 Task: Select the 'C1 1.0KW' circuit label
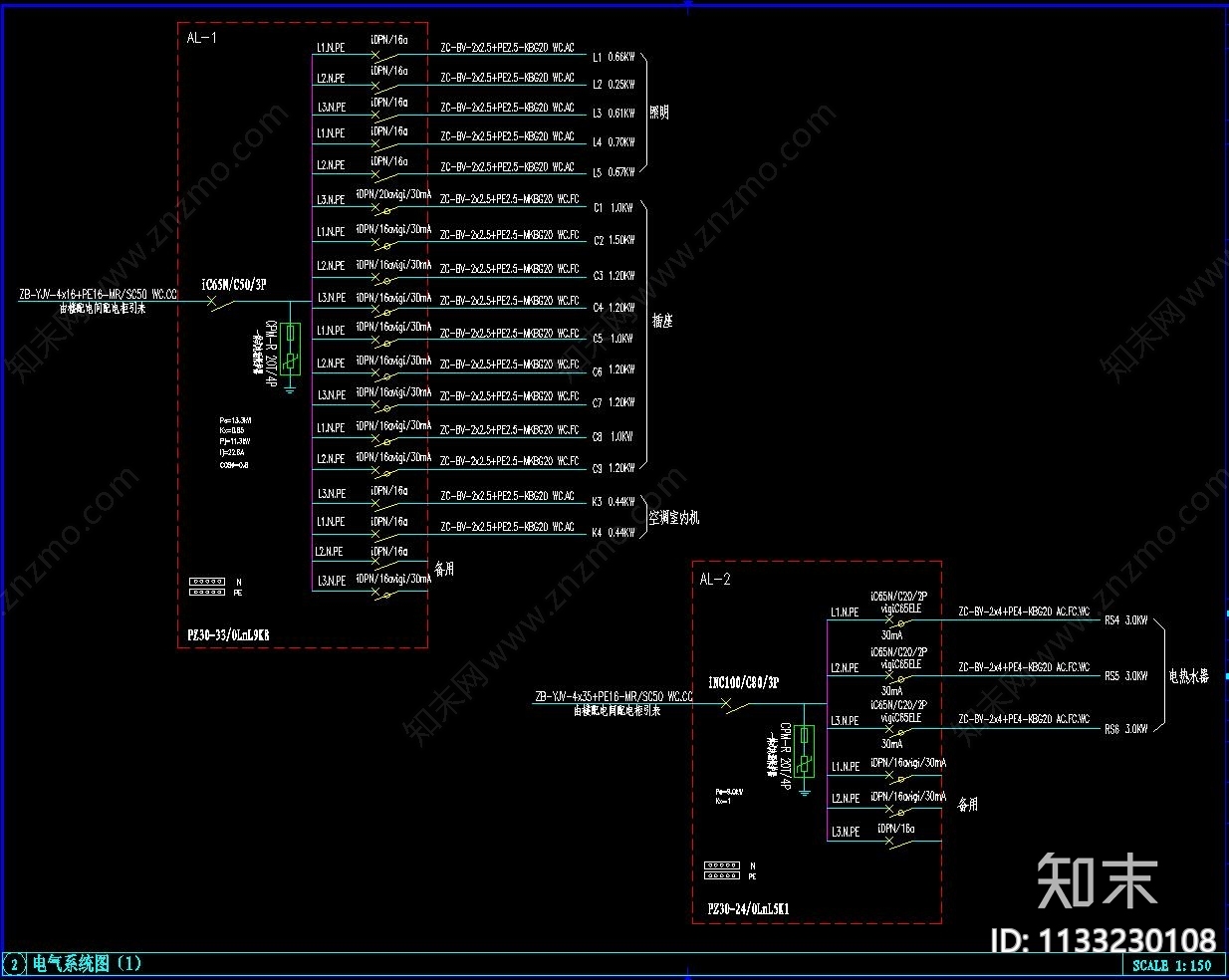(x=614, y=208)
